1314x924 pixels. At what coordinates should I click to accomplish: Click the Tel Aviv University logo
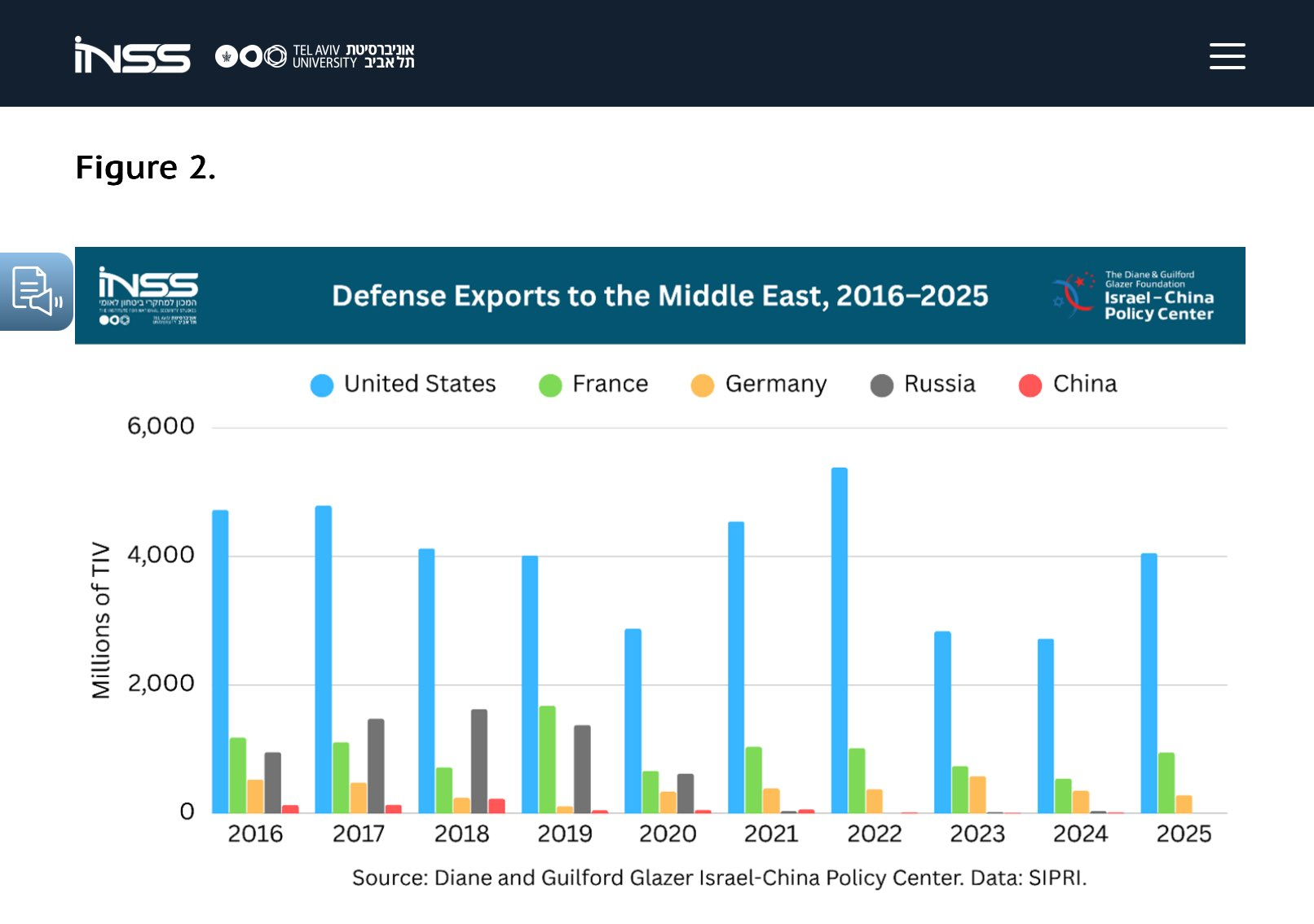point(315,56)
